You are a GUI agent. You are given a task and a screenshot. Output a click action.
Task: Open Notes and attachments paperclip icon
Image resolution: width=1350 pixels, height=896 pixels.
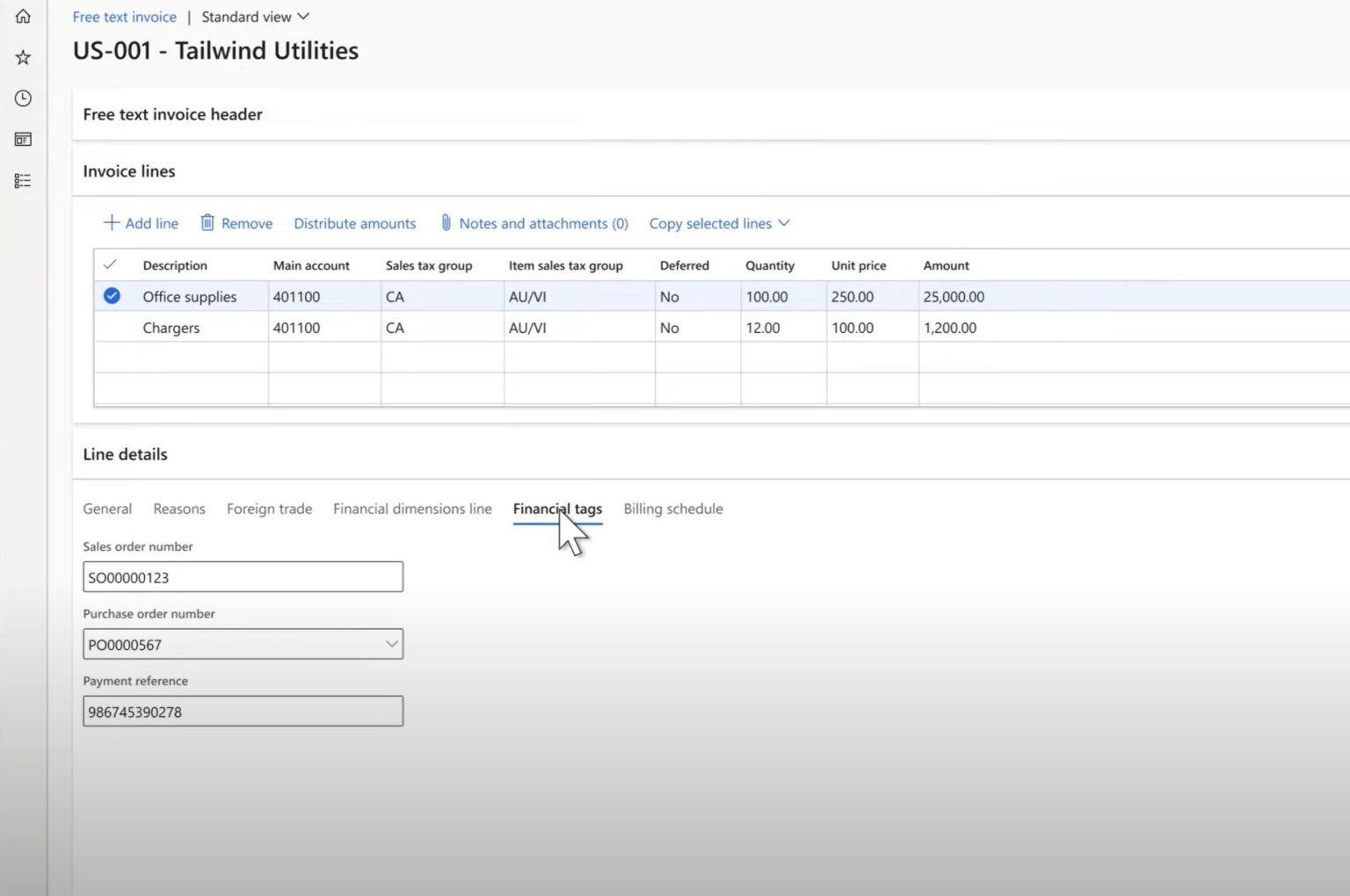pos(446,222)
